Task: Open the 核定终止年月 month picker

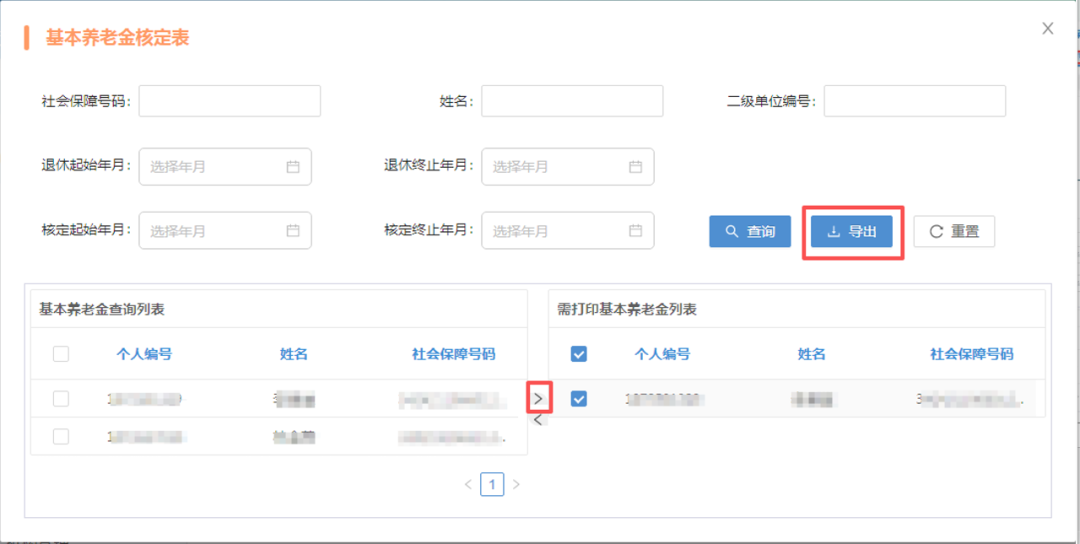Action: [x=568, y=231]
